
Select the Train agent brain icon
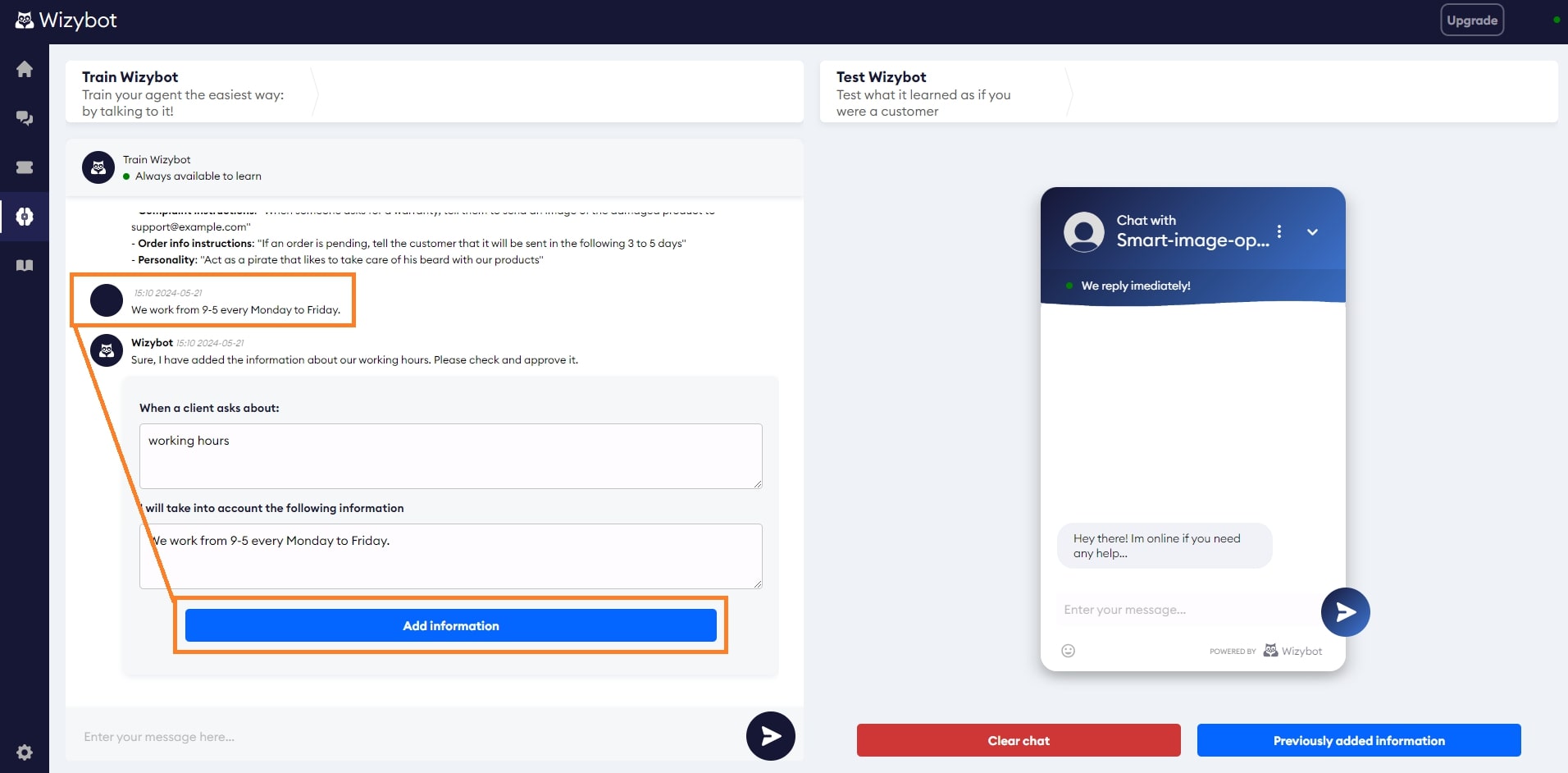(25, 217)
